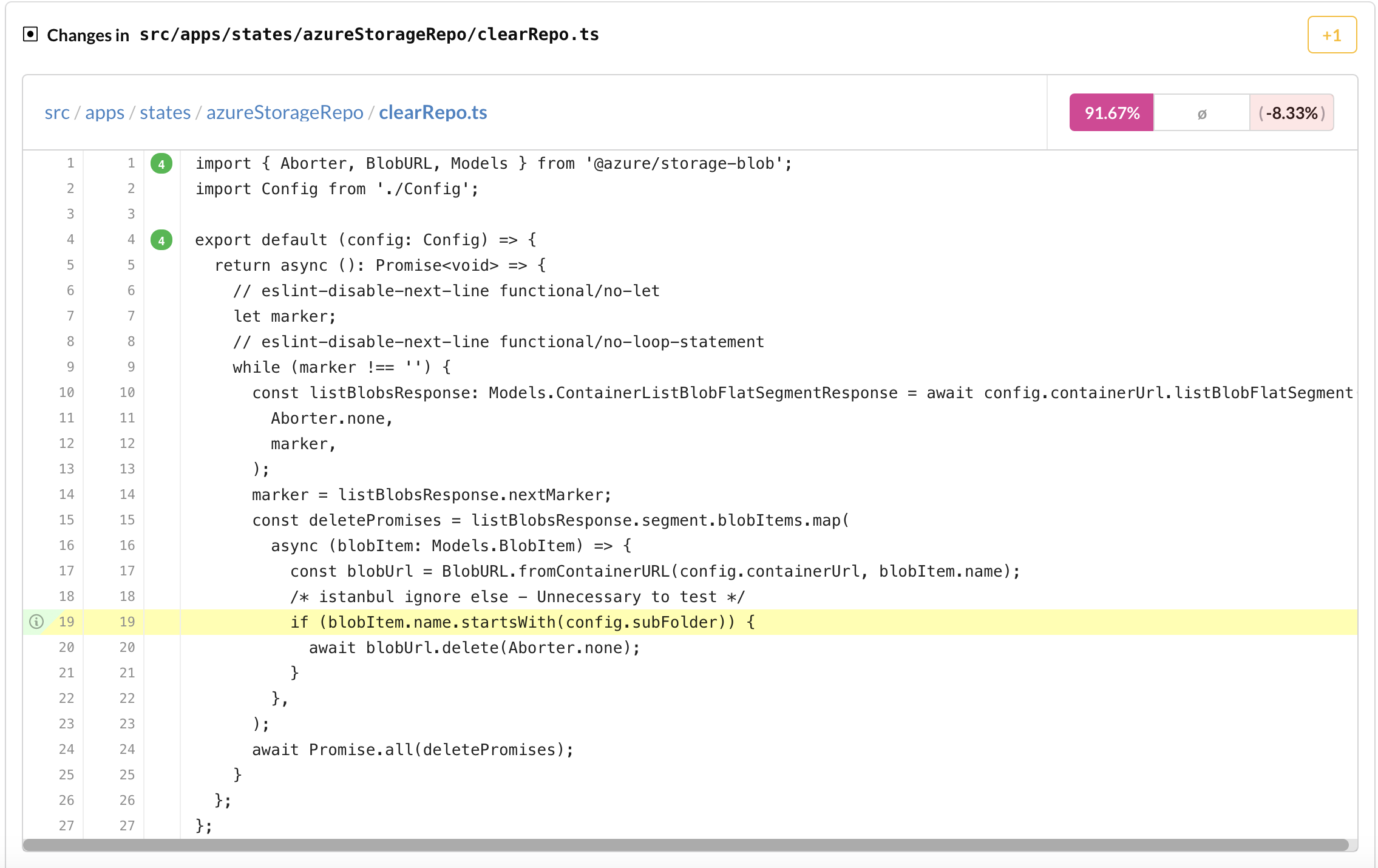Open the src breadcrumb link
The image size is (1378, 868).
point(57,112)
